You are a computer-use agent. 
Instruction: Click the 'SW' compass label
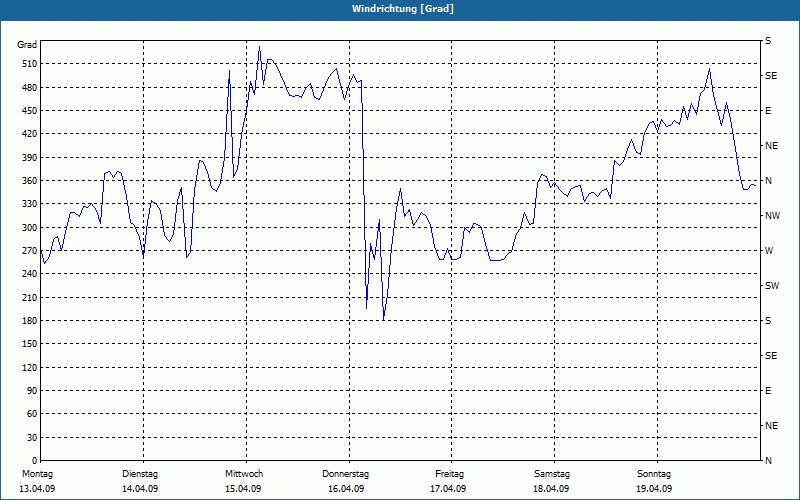coord(772,286)
